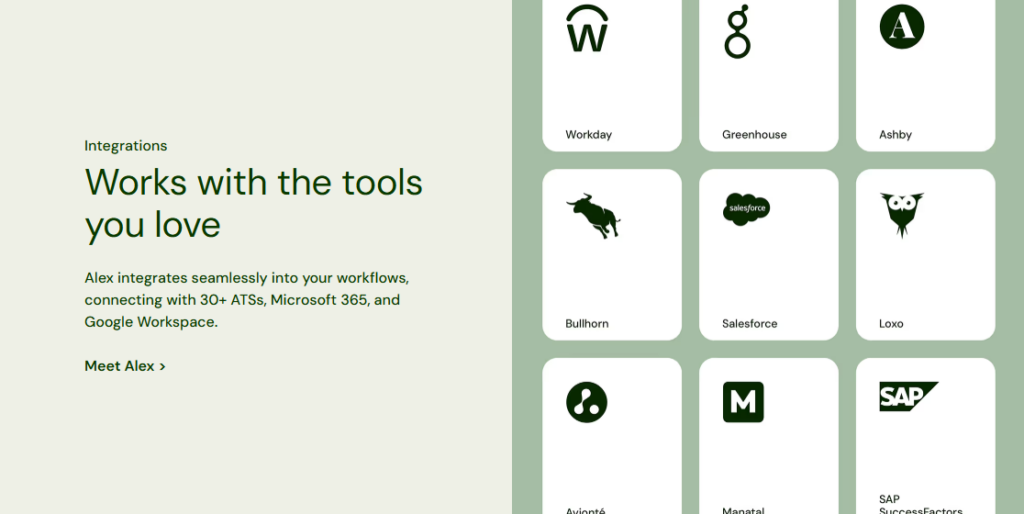Click the Greenhouse logo icon
Viewport: 1024px width, 514px height.
point(737,31)
